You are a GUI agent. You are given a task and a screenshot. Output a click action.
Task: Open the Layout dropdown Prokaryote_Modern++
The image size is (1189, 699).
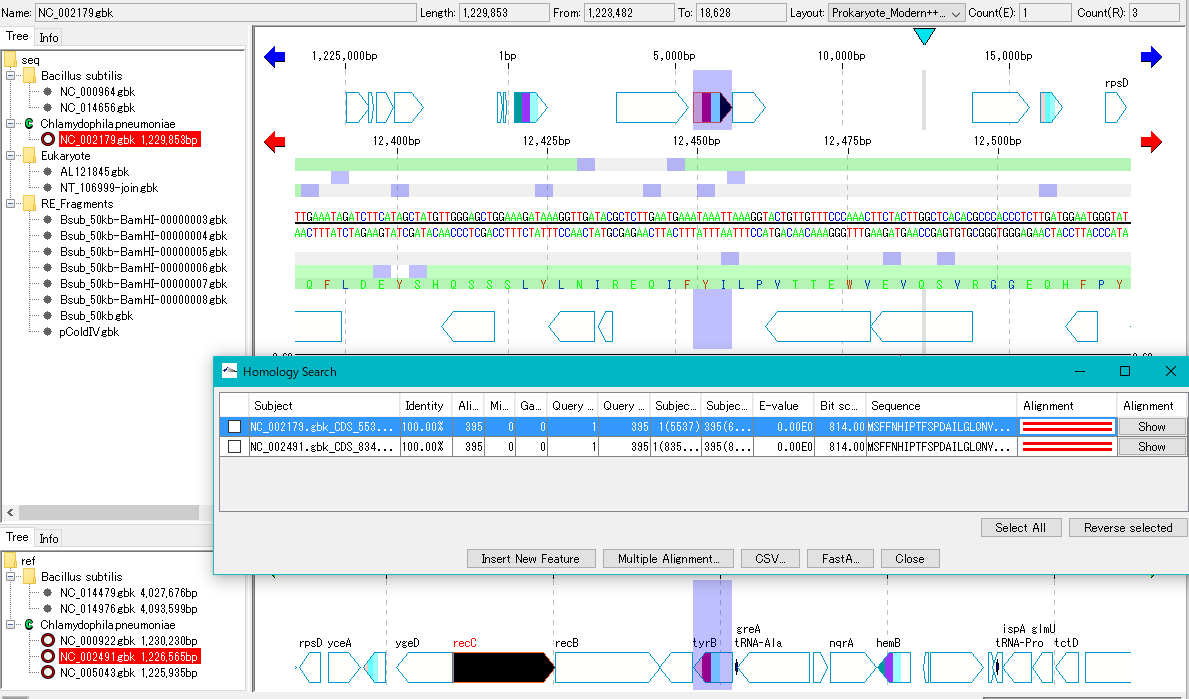[896, 13]
